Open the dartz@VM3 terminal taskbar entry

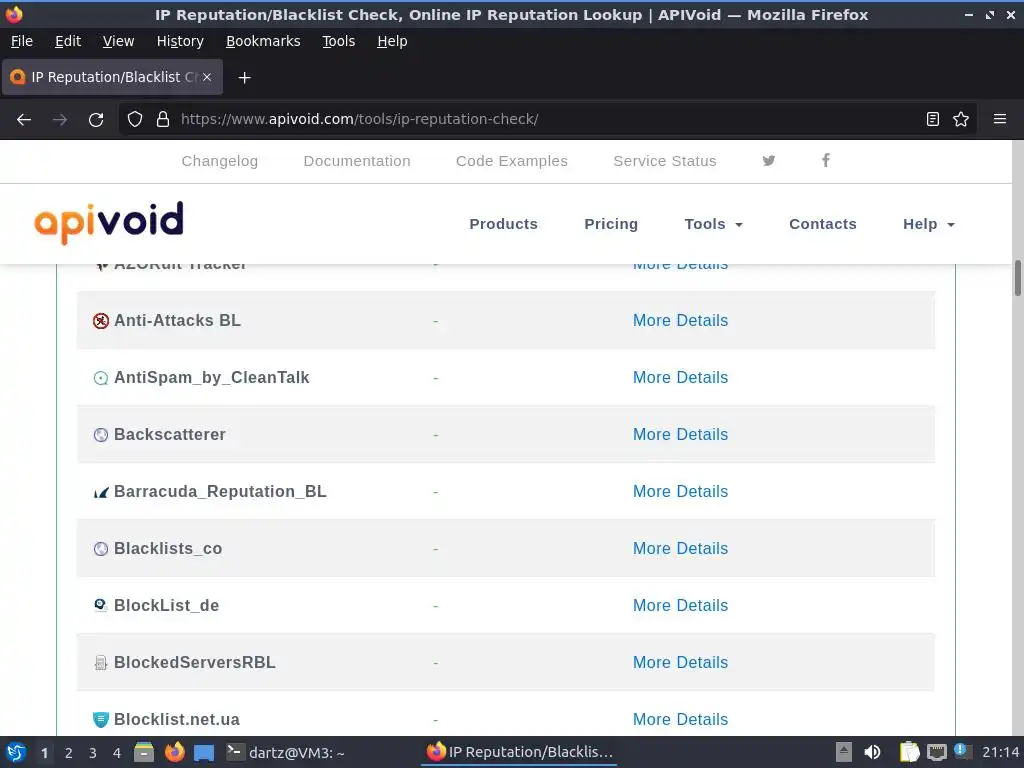click(x=285, y=752)
